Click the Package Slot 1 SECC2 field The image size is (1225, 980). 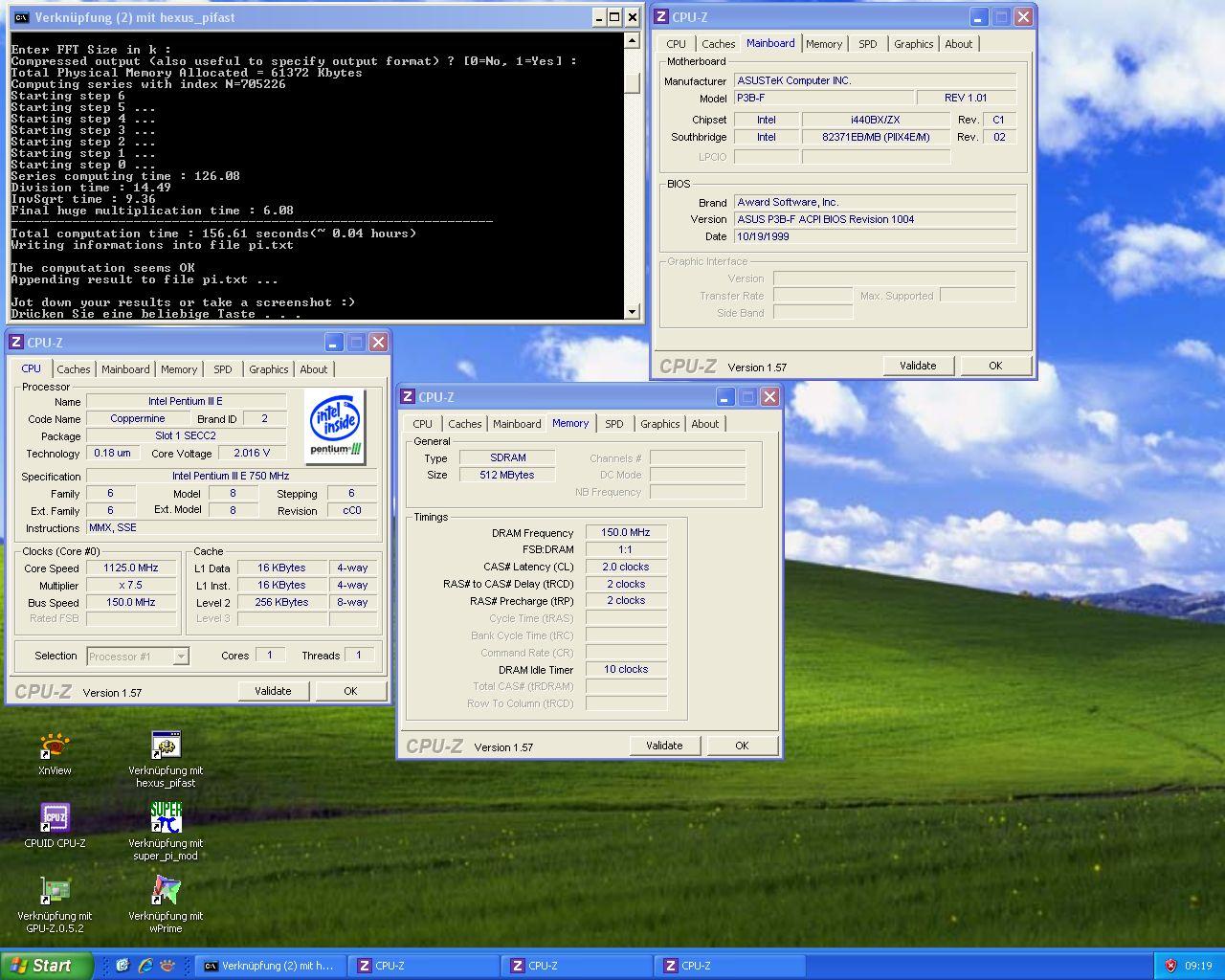[187, 435]
